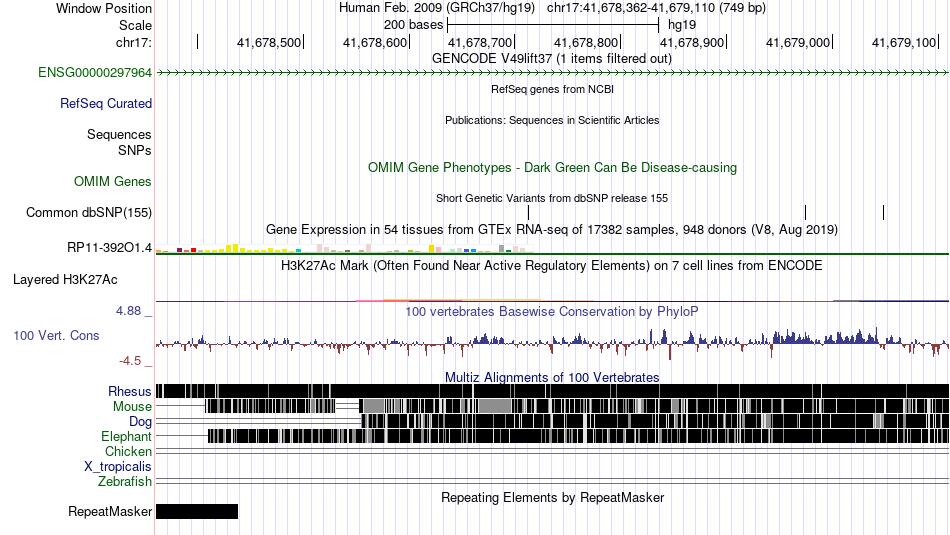
Task: Select the Mouse alignment row label
Action: point(132,407)
